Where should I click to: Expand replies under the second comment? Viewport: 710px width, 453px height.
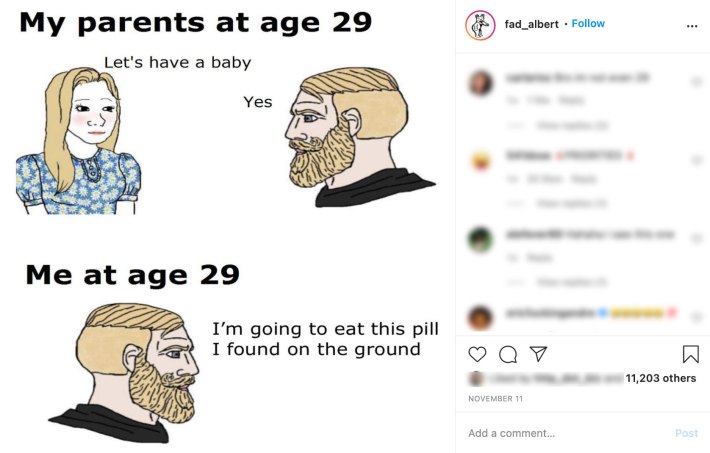click(572, 203)
